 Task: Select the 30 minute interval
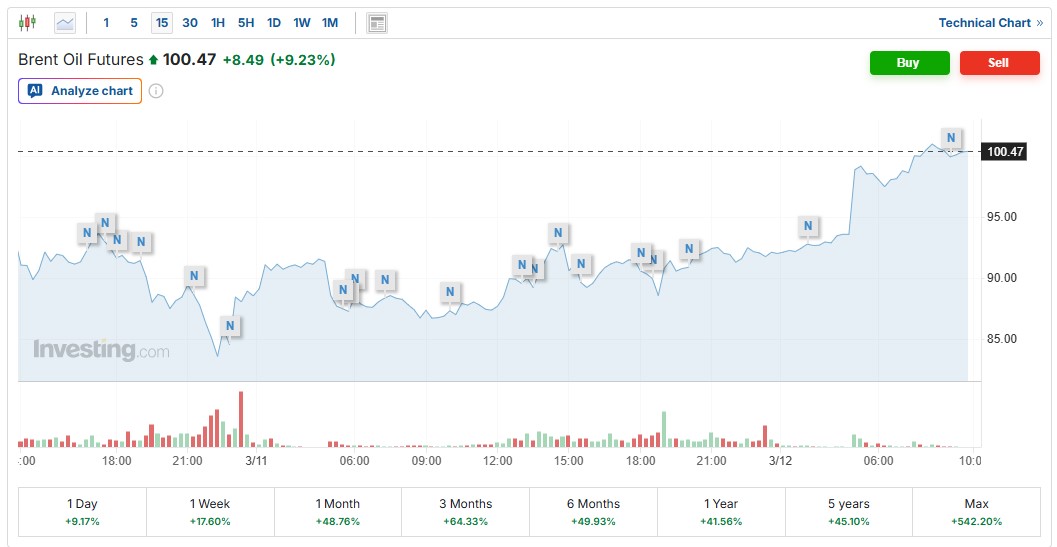coord(190,22)
